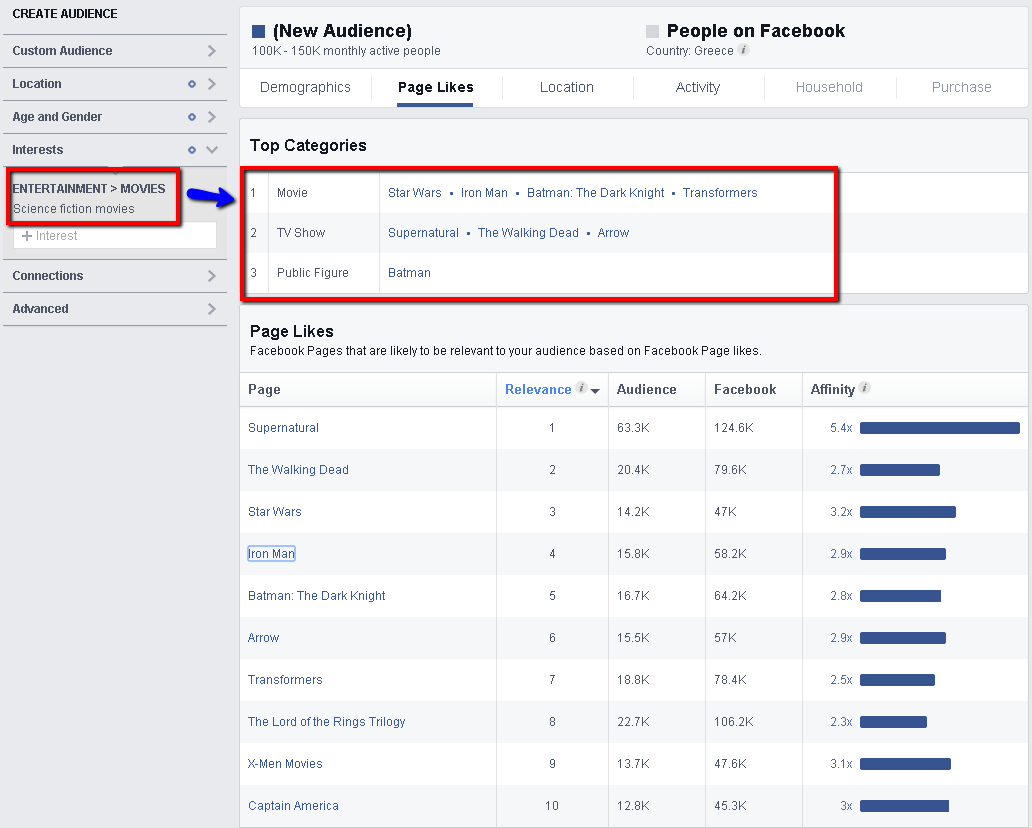The image size is (1032, 828).
Task: Click the 3.2x affinity value for Star Wars
Action: pyautogui.click(x=841, y=512)
